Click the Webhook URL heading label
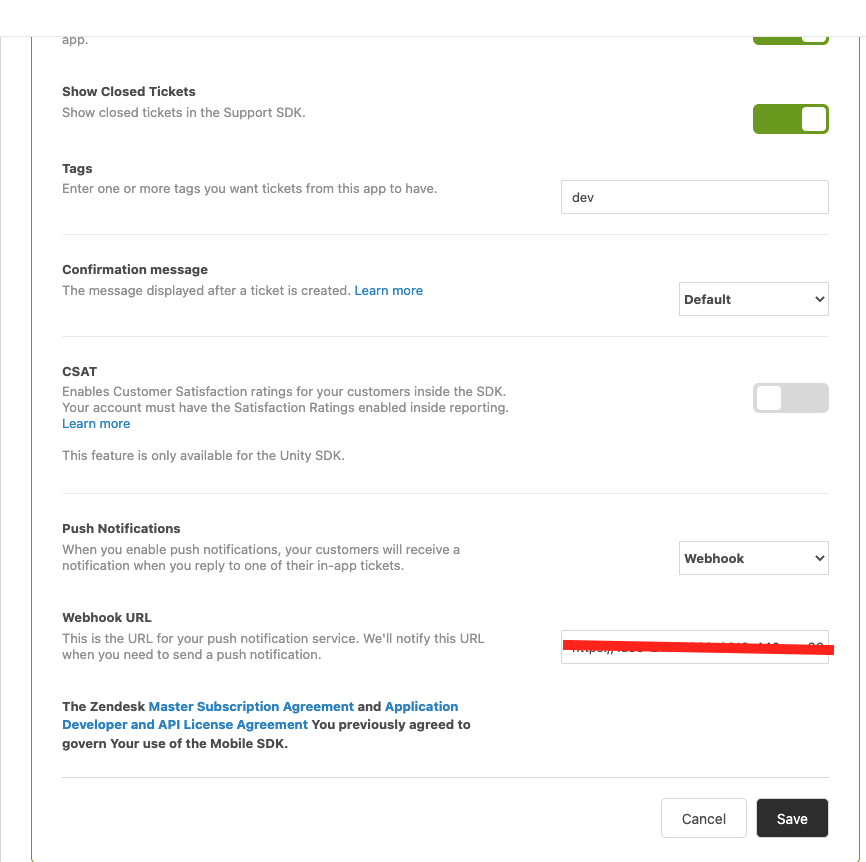866x862 pixels. (x=107, y=618)
